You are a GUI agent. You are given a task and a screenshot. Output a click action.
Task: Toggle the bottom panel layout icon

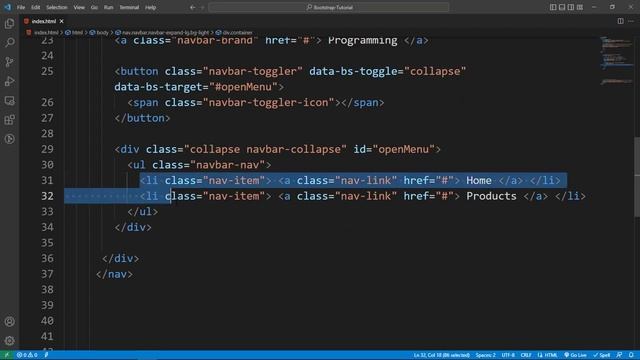562,7
